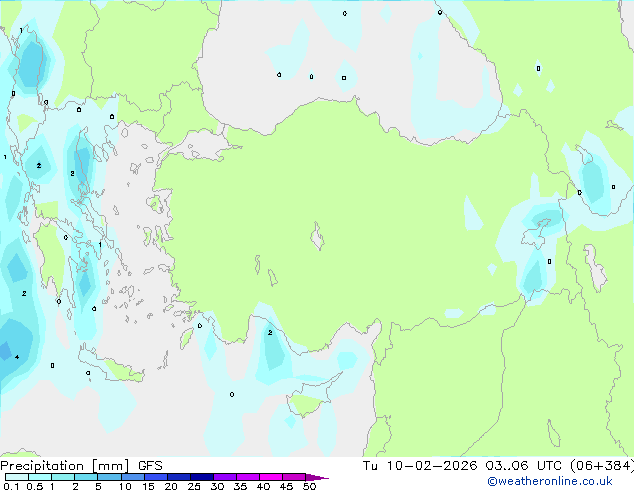Click the 'Precipitation [mm]' title text

[x=64, y=466]
